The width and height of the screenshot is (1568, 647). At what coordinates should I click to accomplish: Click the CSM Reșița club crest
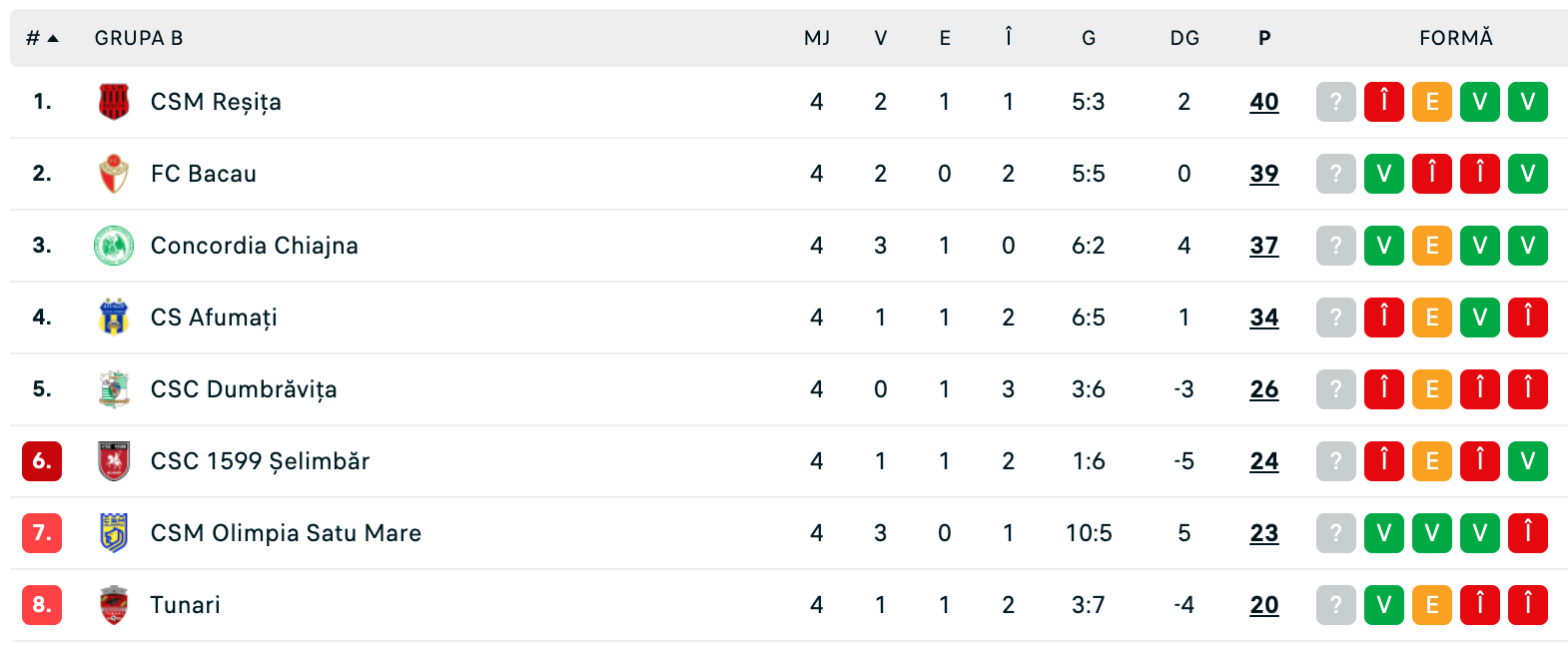[x=114, y=102]
